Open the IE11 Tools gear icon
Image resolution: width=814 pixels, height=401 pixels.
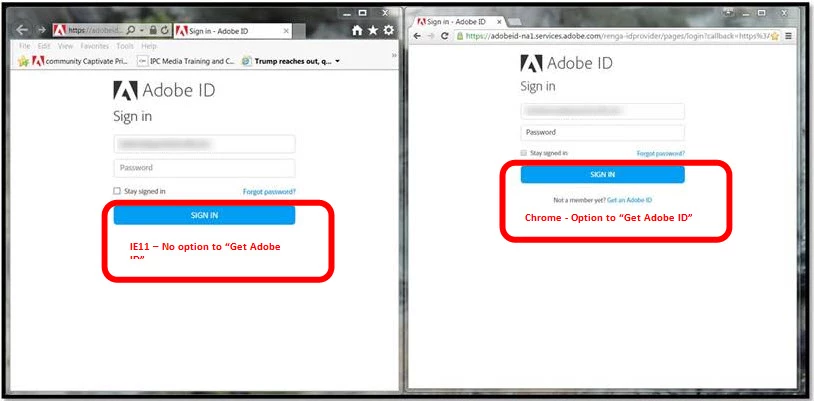click(x=388, y=31)
